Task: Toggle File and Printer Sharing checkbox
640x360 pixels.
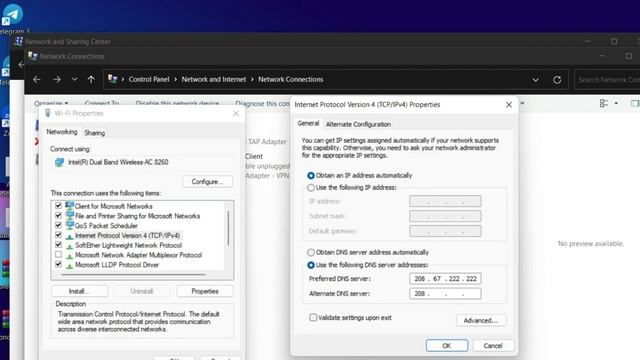Action: [58, 215]
